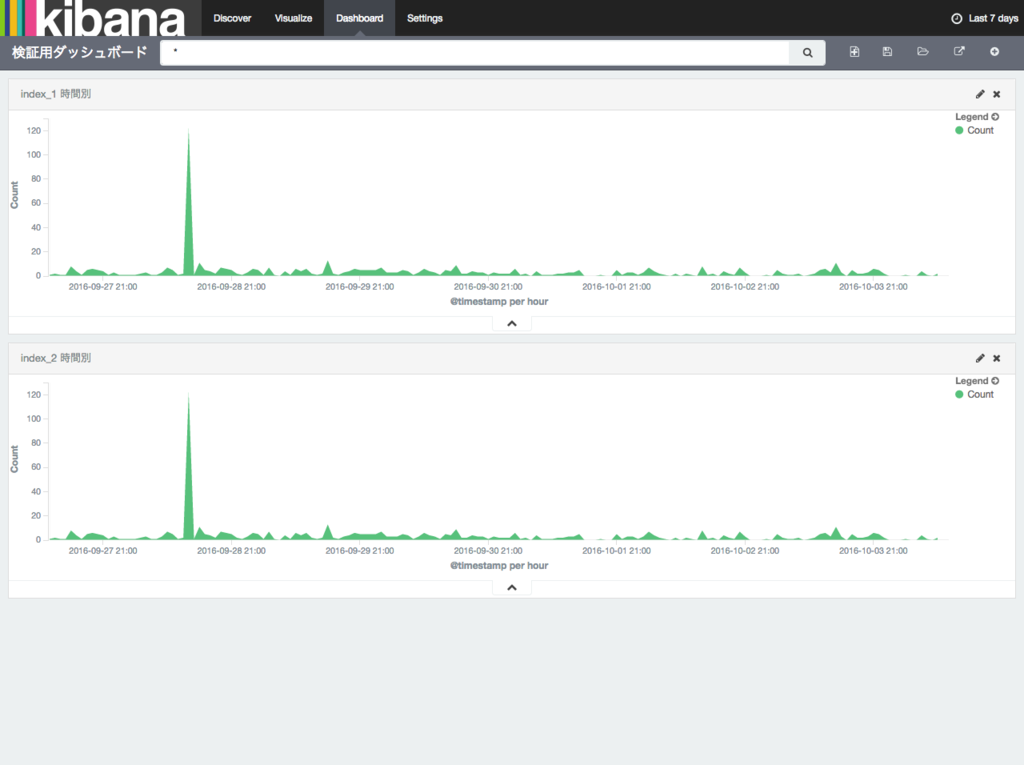Click the index_1 時間別 panel title

[56, 94]
